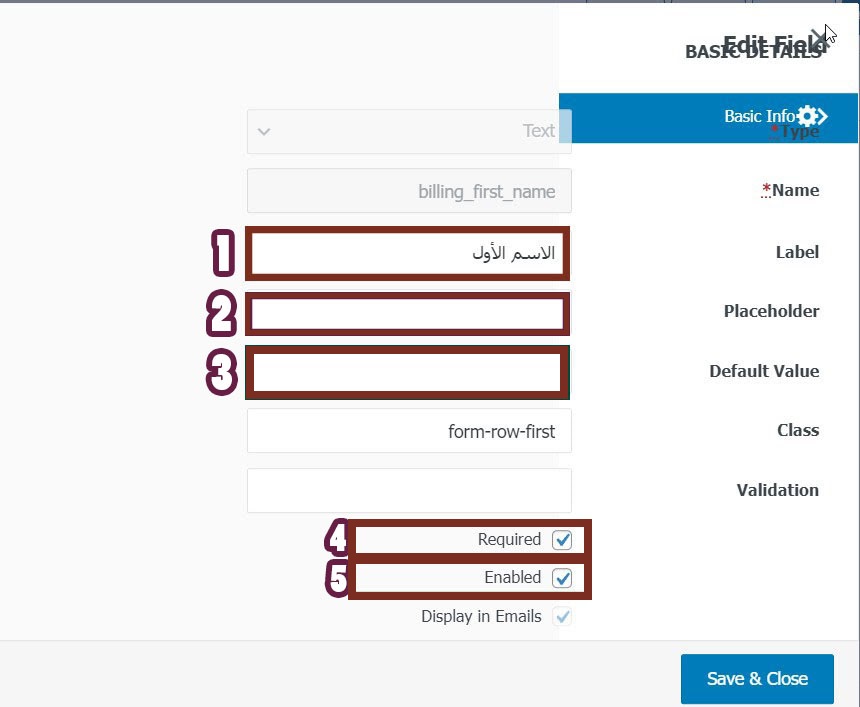The height and width of the screenshot is (707, 860).
Task: Click the Validation input field
Action: [409, 490]
